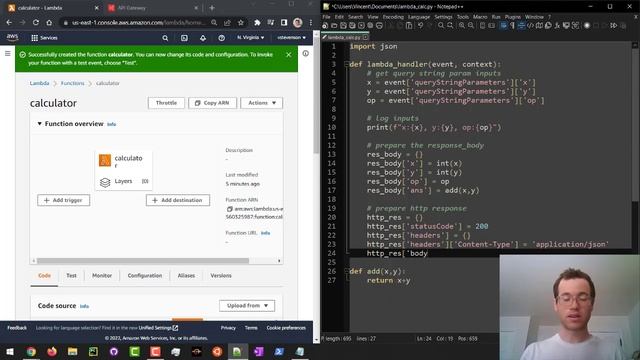This screenshot has height=360, width=640.
Task: Click Notepad++ Save icon
Action: click(x=343, y=25)
